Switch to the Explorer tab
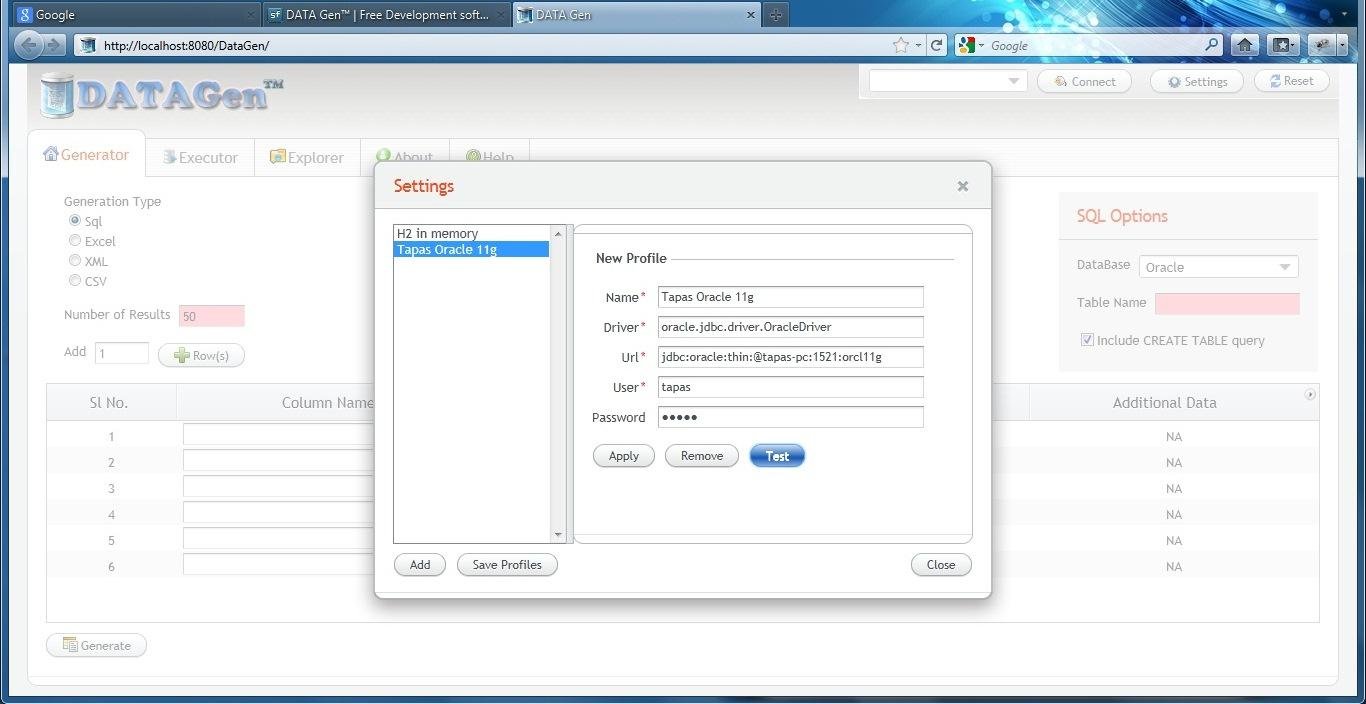The width and height of the screenshot is (1366, 704). click(x=307, y=157)
